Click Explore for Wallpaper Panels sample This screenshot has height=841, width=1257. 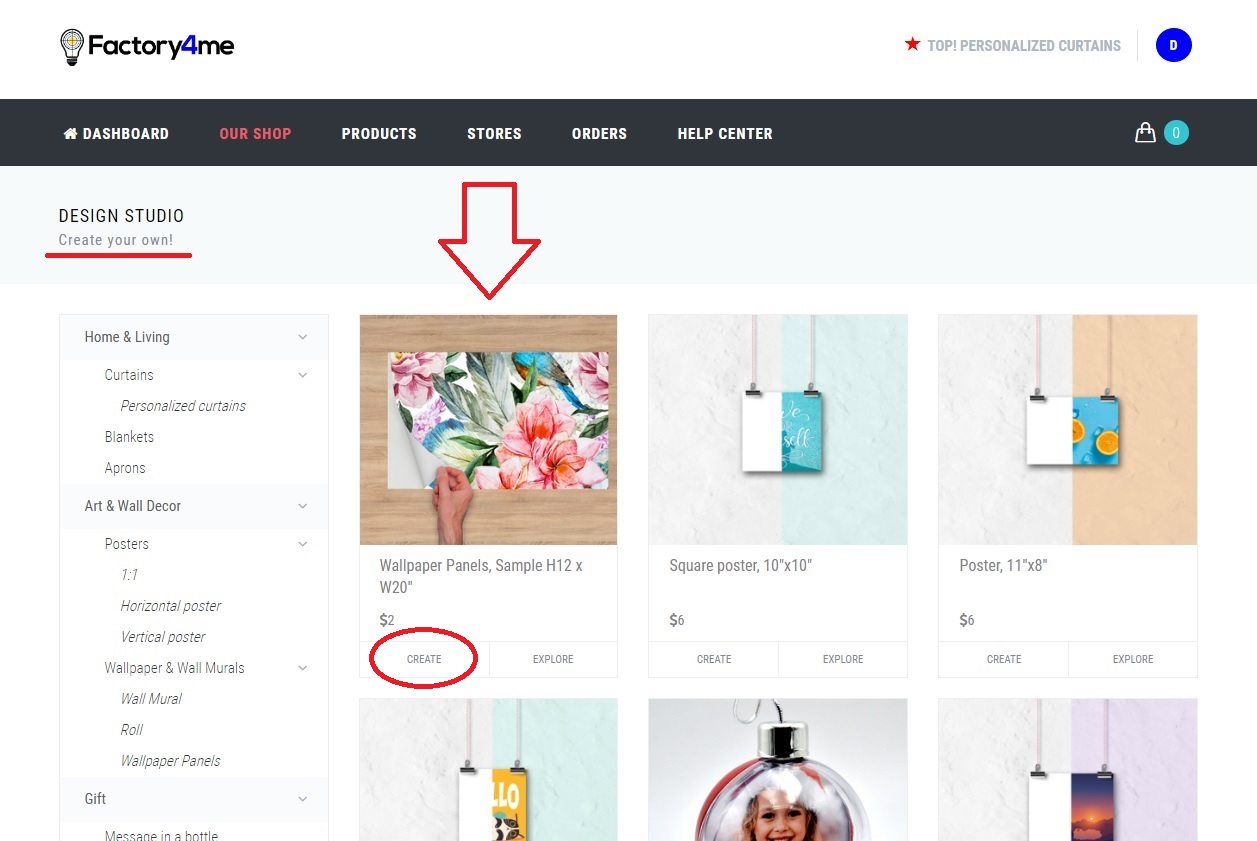[x=553, y=659]
